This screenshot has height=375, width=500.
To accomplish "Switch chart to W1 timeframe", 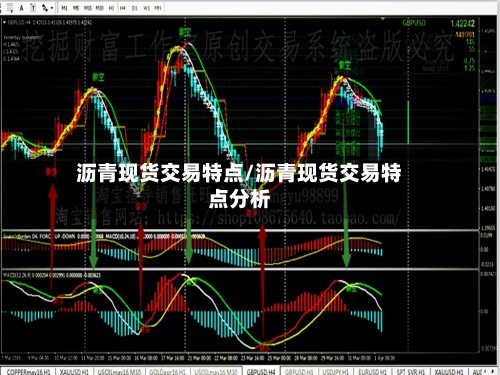I will pos(146,8).
